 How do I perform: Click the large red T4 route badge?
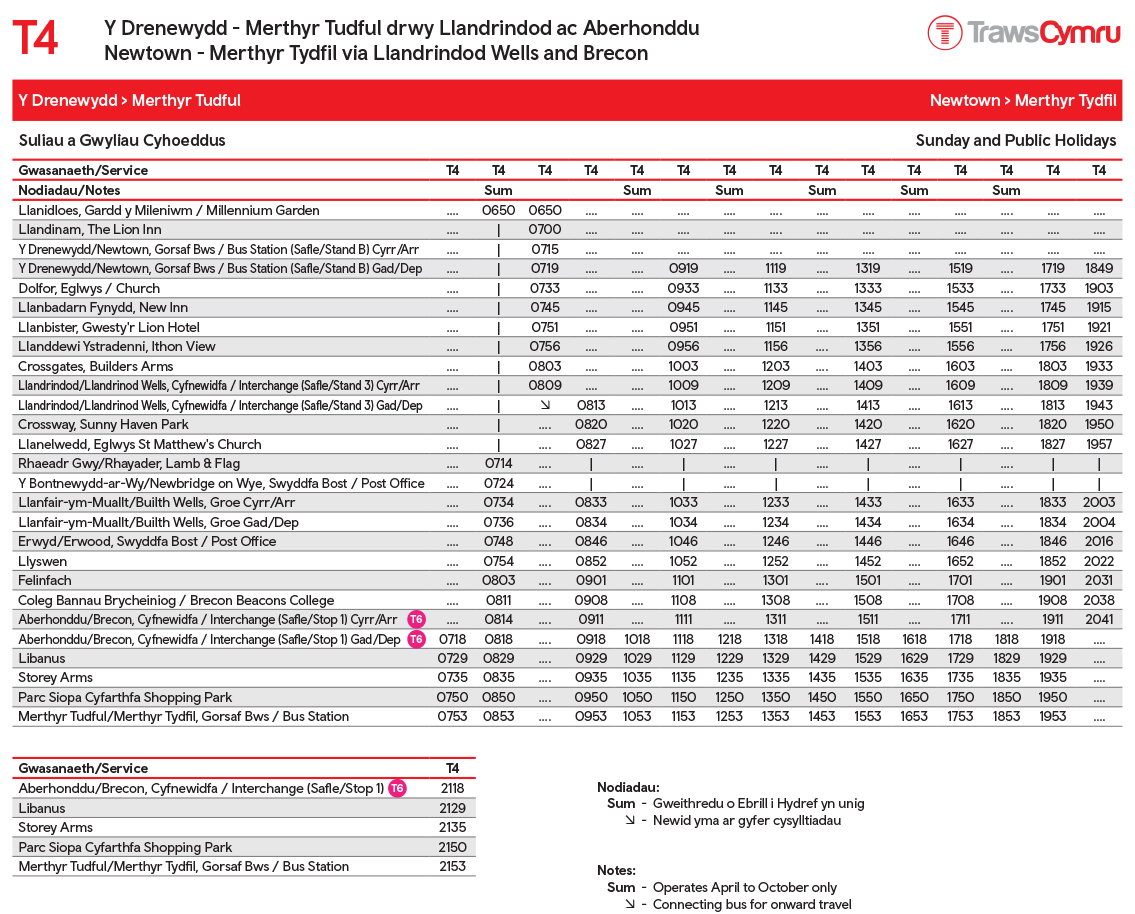point(36,39)
